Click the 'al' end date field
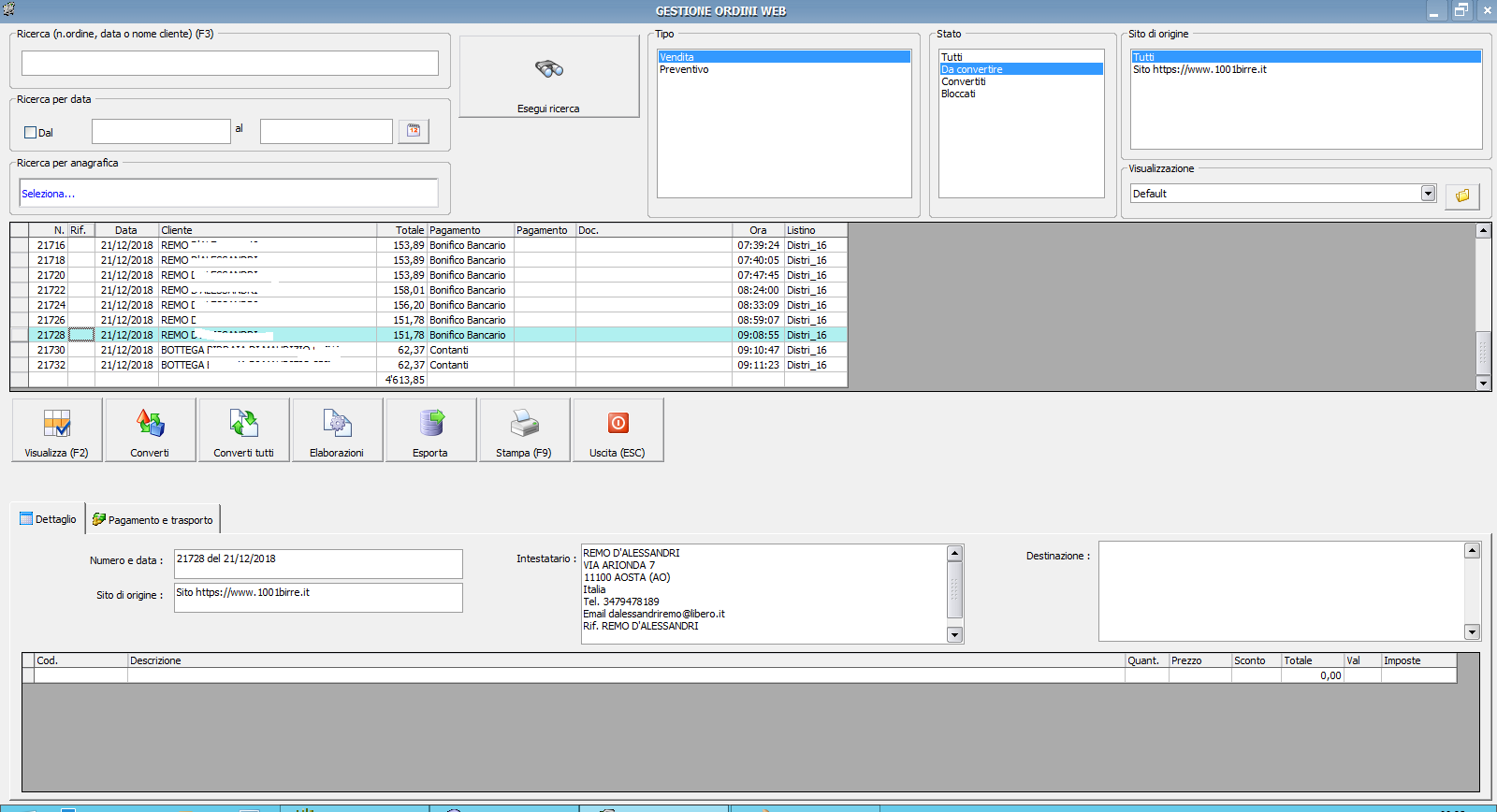 click(327, 131)
